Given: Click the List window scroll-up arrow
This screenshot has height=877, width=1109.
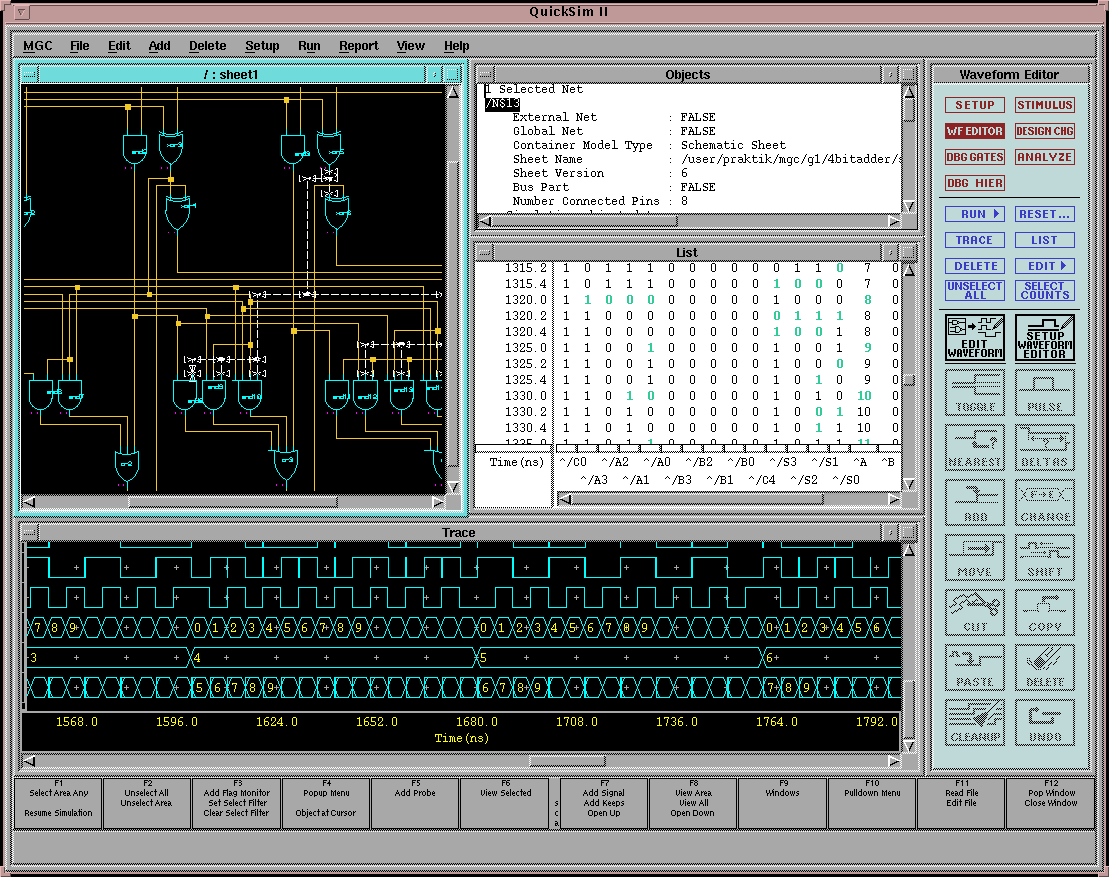Looking at the screenshot, I should [x=910, y=271].
